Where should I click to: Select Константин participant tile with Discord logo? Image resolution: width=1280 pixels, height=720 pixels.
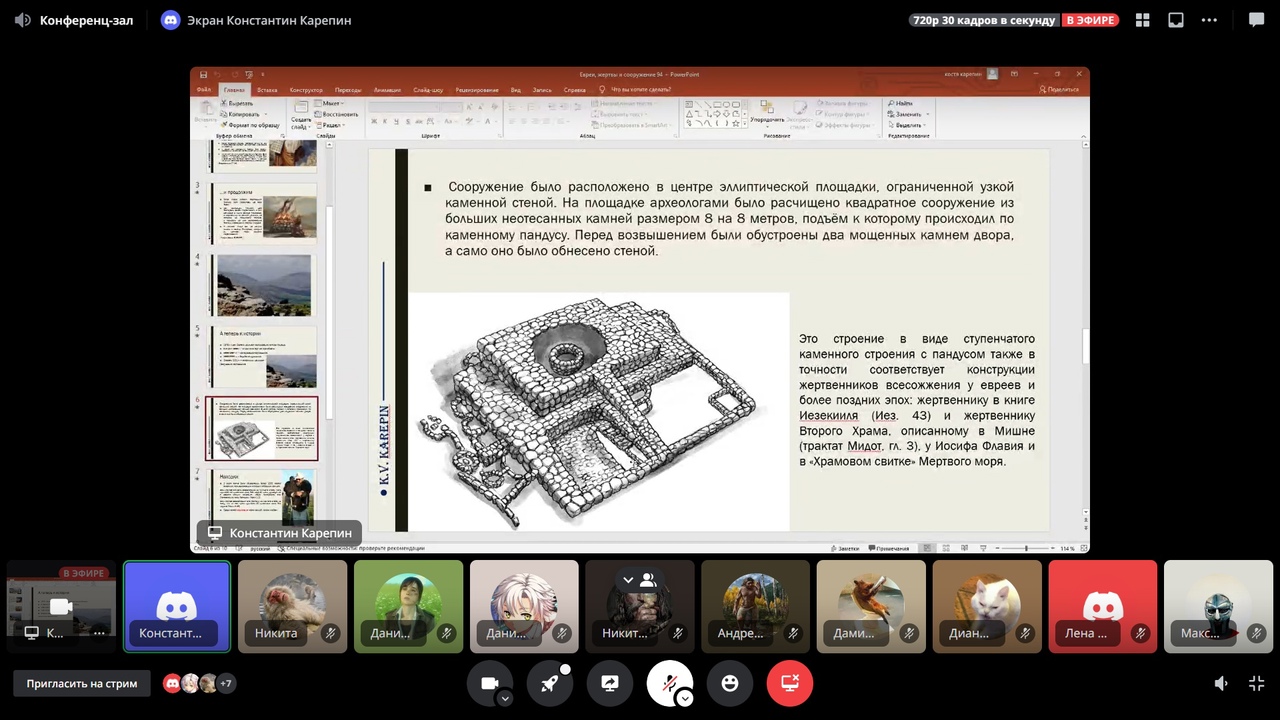(x=177, y=607)
